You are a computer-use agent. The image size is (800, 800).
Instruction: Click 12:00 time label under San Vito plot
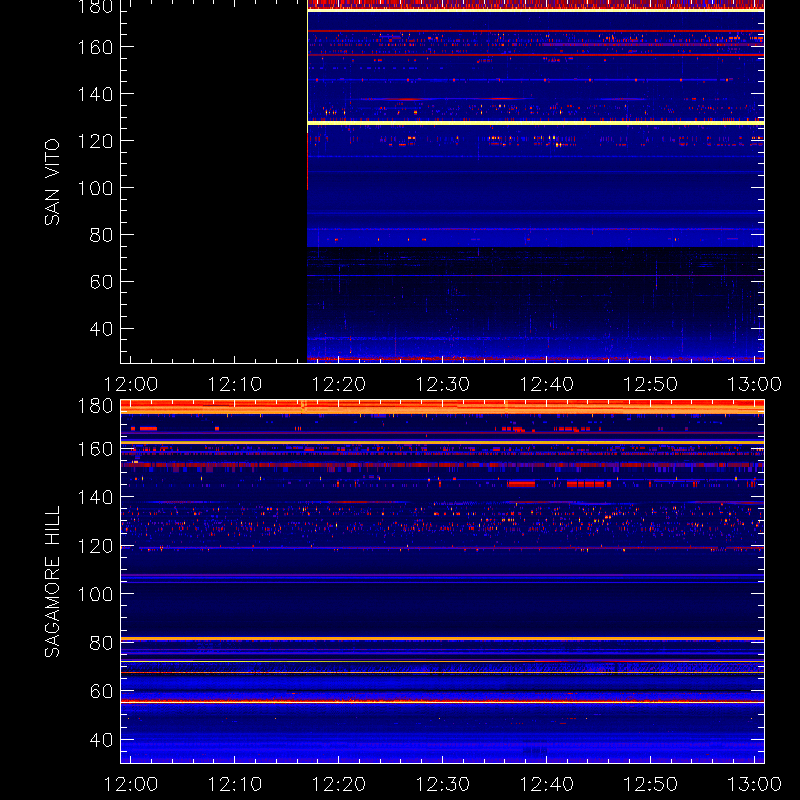131,384
